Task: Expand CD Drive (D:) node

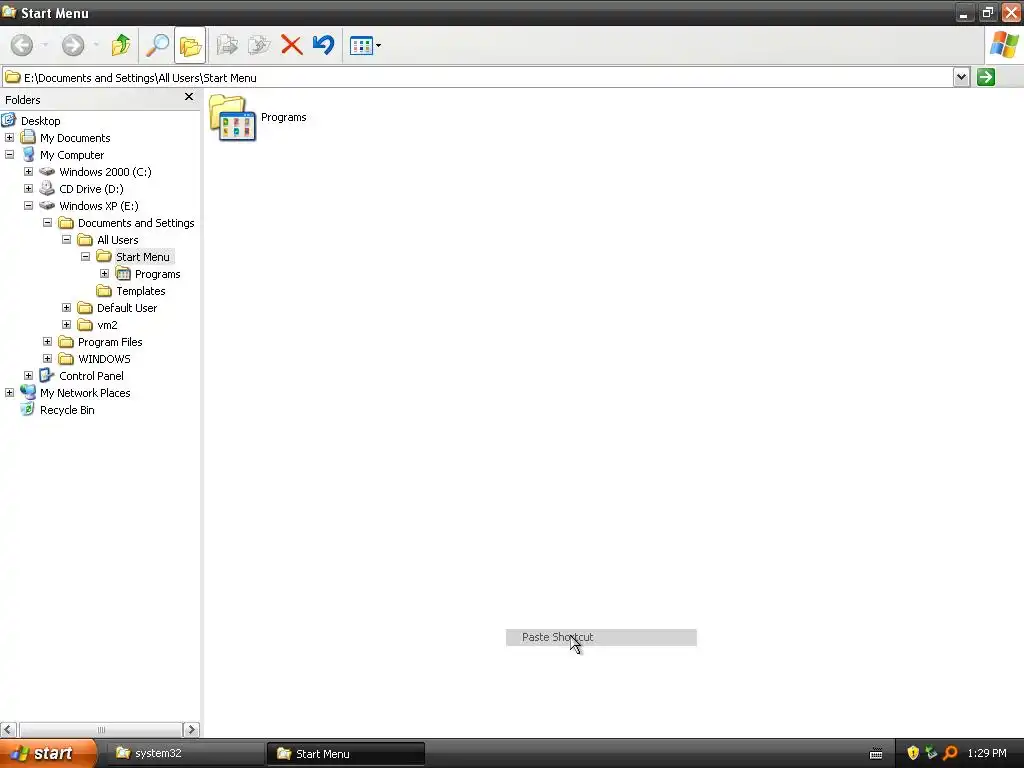Action: 28,189
